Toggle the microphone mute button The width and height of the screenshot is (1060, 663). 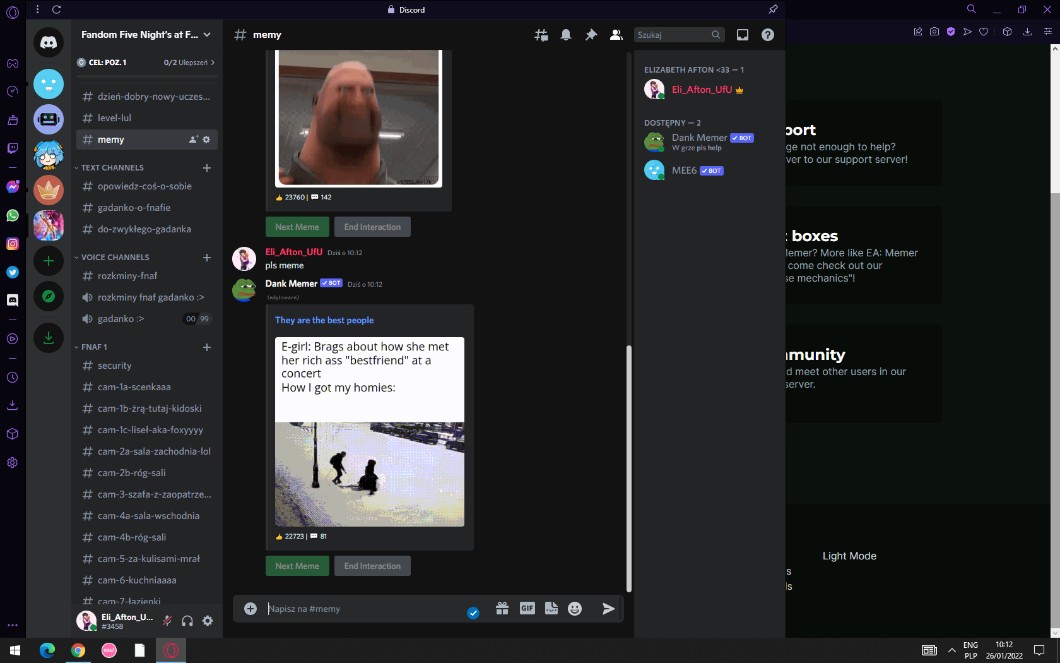pyautogui.click(x=167, y=621)
